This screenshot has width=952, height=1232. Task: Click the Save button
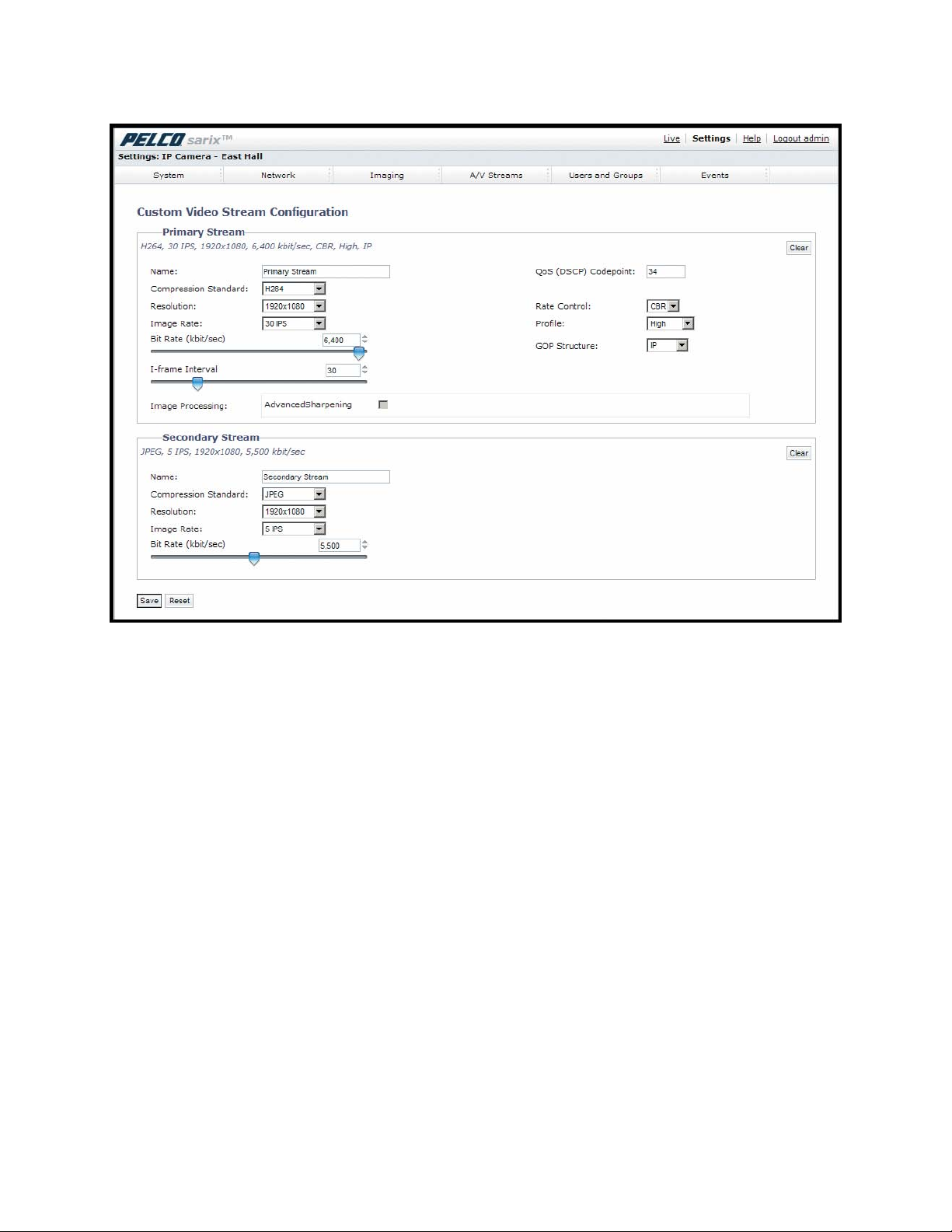149,601
